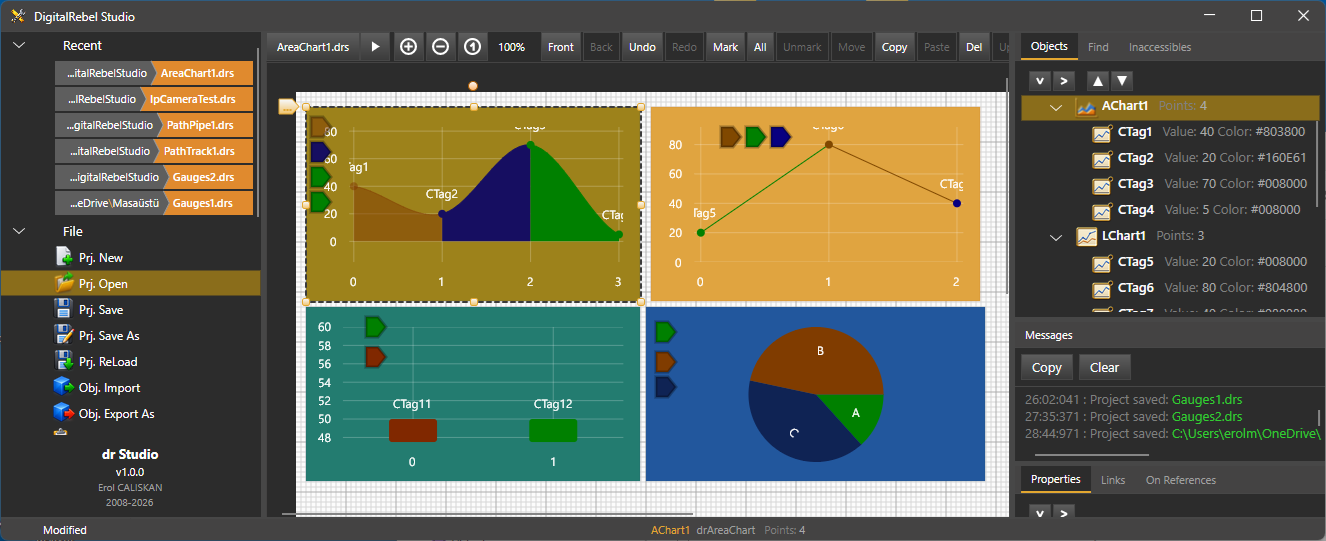This screenshot has width=1326, height=541.
Task: Click the yellow '...' tag handle beside area chart
Action: click(288, 107)
